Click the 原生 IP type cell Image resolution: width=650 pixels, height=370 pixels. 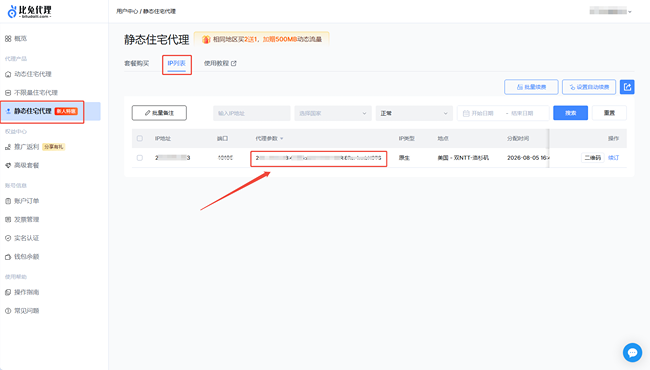[404, 158]
